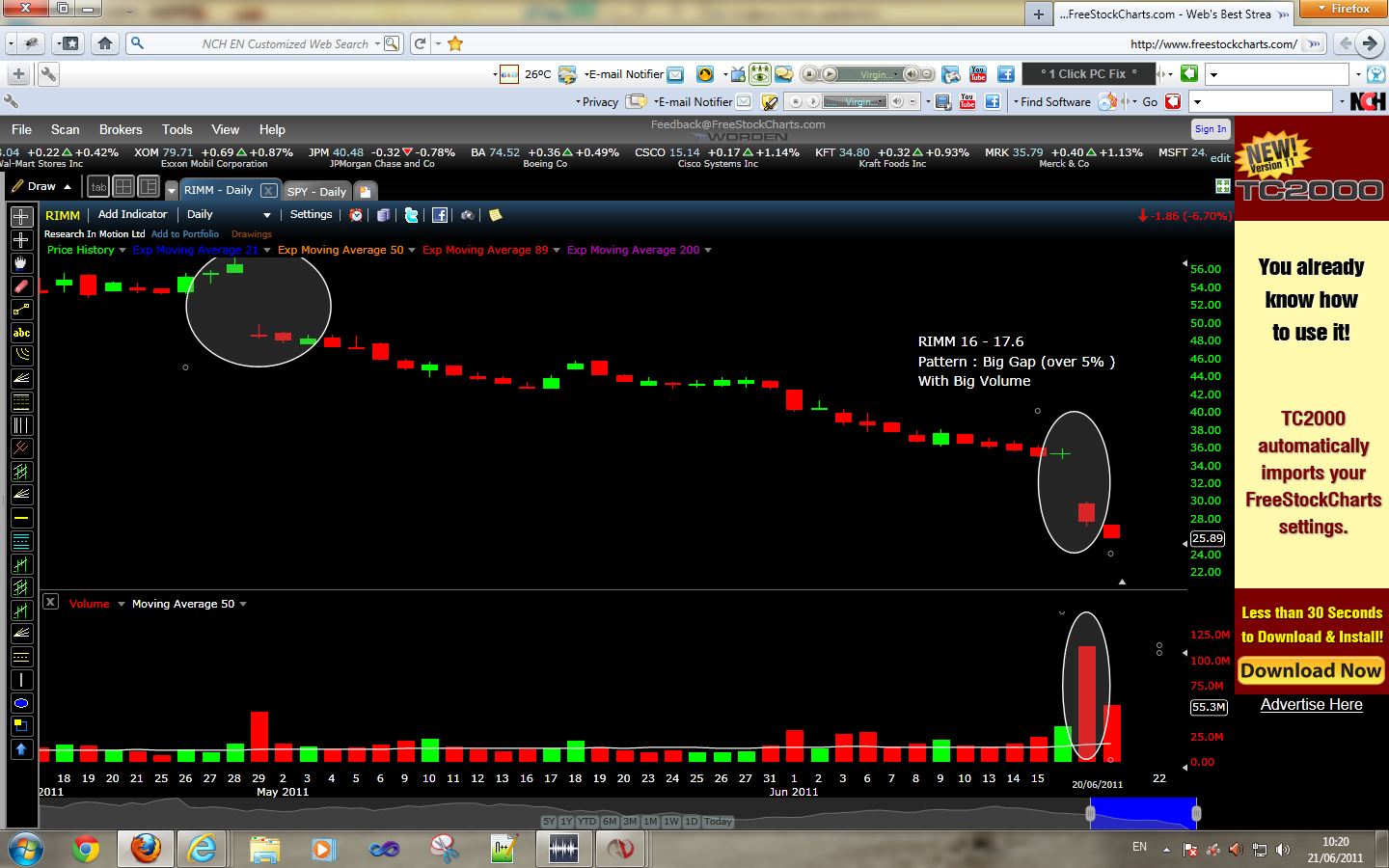1389x868 pixels.
Task: Open the View menu
Action: click(x=226, y=129)
